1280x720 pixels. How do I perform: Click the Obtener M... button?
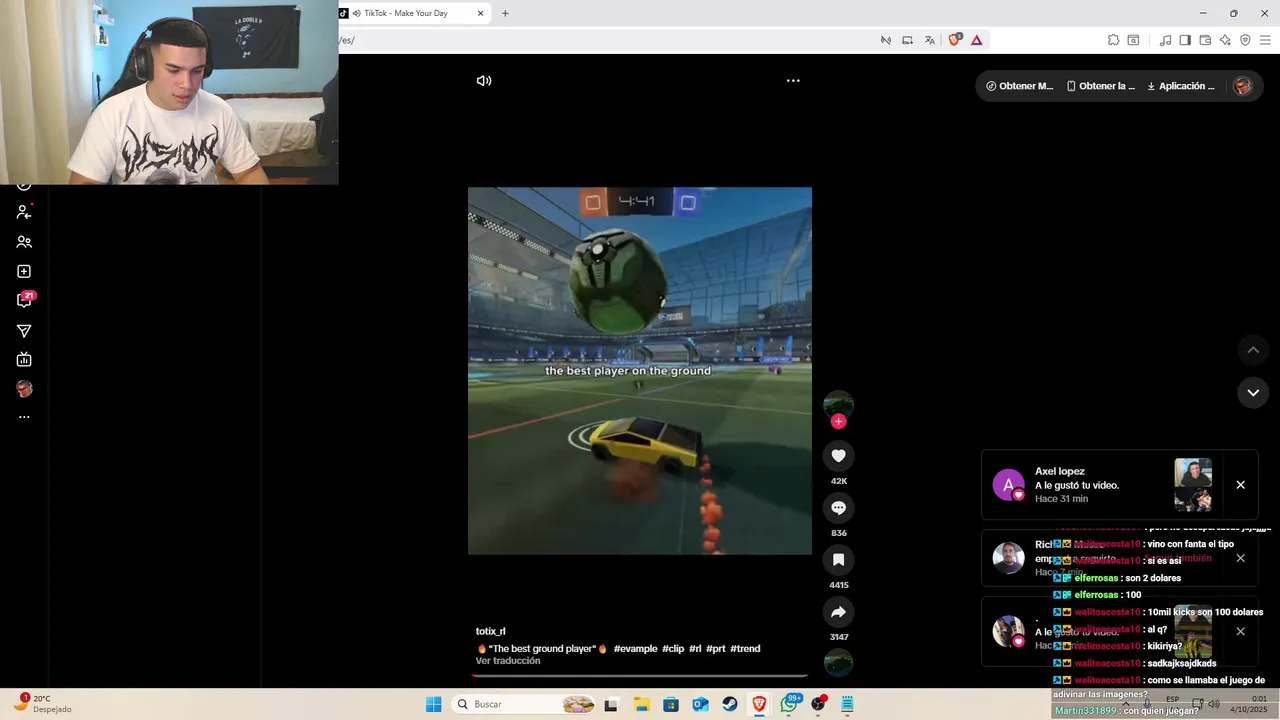coord(1020,86)
